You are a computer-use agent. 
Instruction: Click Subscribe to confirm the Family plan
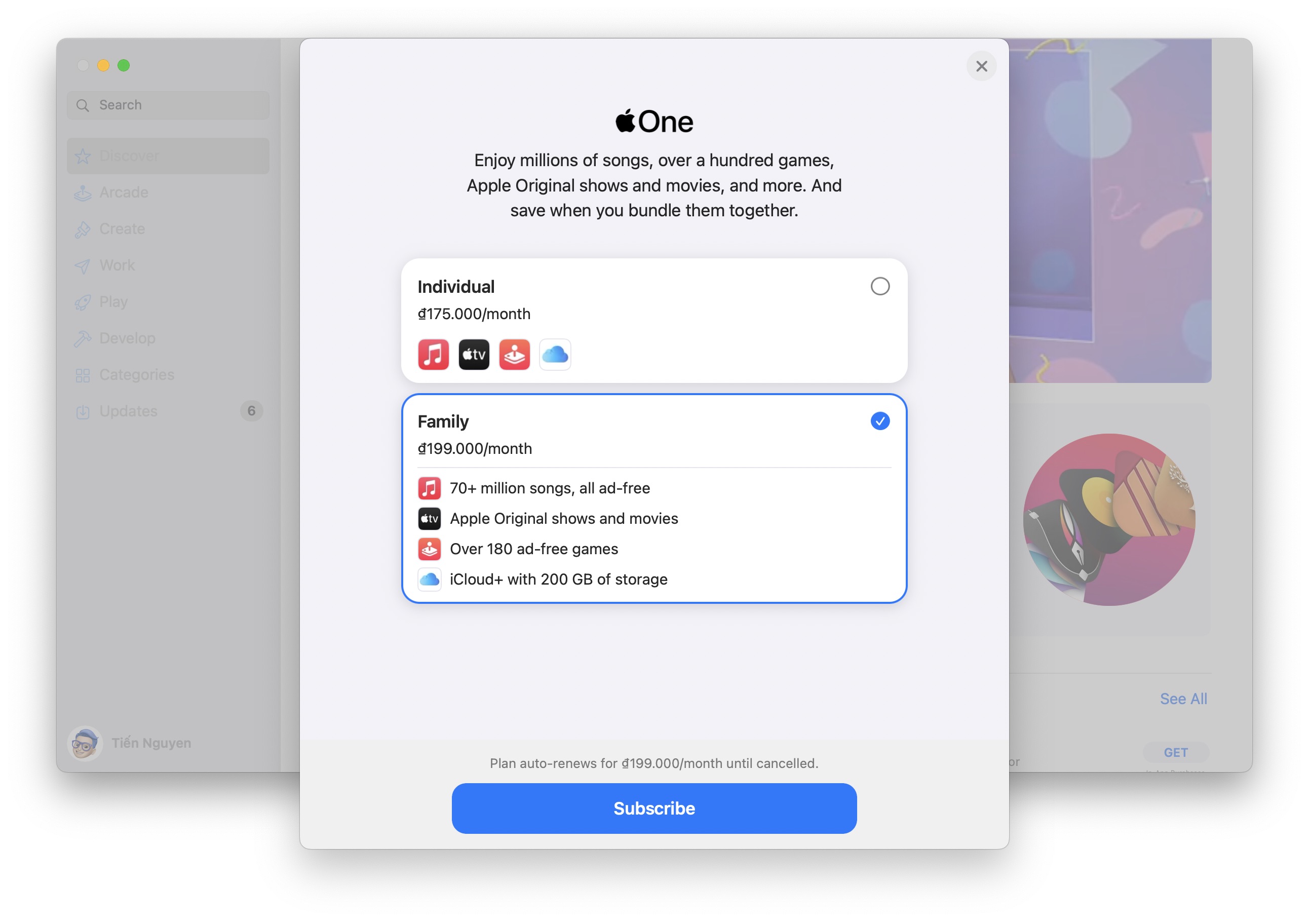[x=654, y=807]
